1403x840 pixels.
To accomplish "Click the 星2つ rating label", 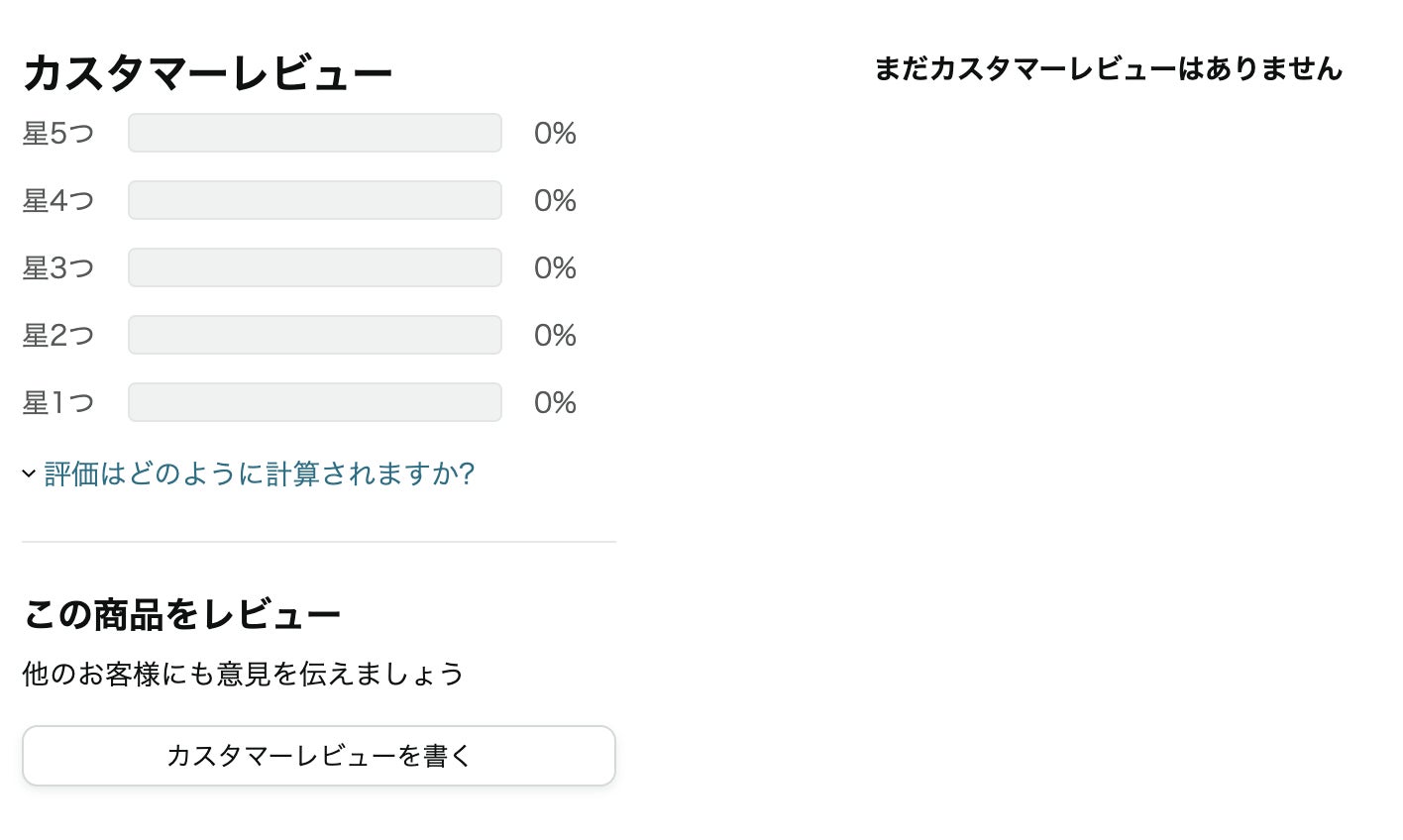I will point(58,335).
